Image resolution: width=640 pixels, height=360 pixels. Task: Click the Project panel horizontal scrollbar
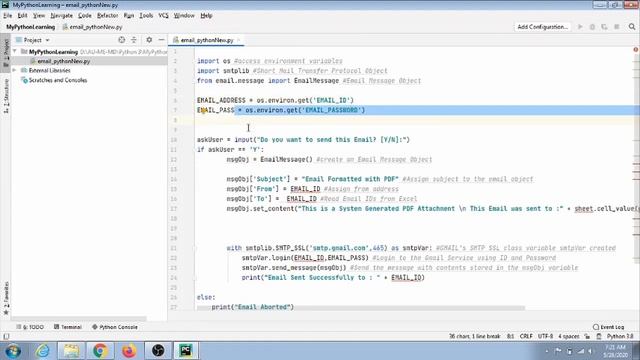point(78,318)
